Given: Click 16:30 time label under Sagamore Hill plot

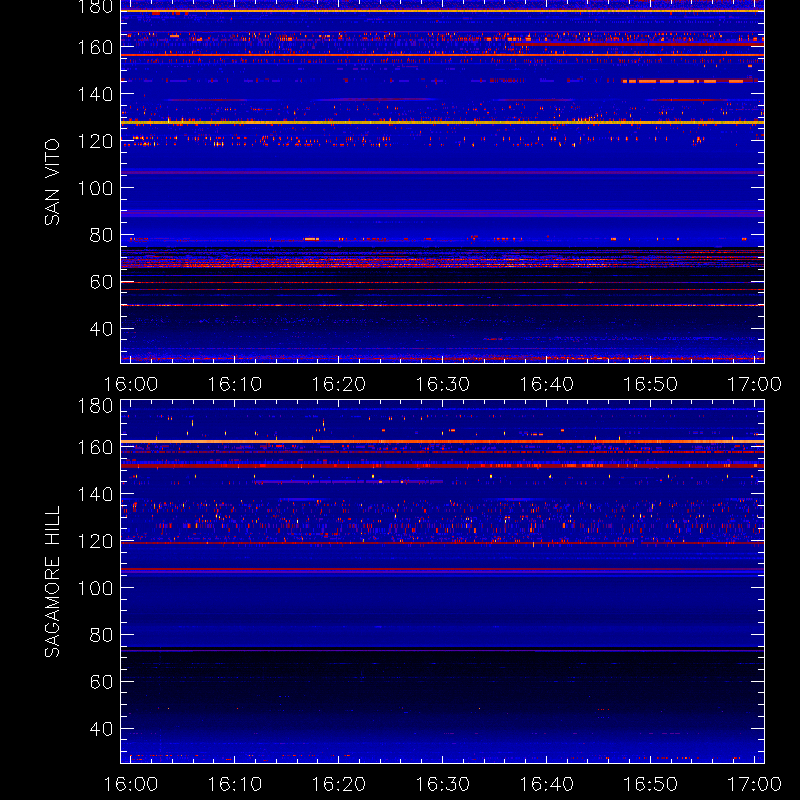Looking at the screenshot, I should point(442,784).
